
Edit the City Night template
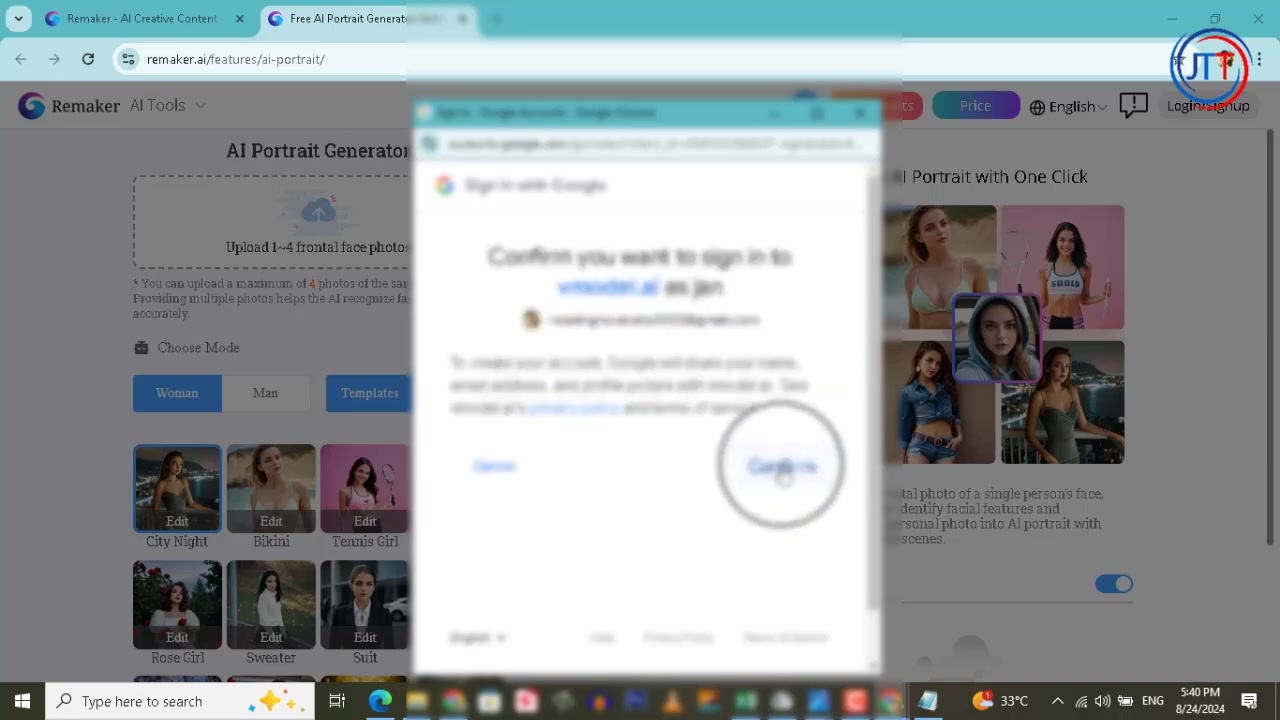177,521
